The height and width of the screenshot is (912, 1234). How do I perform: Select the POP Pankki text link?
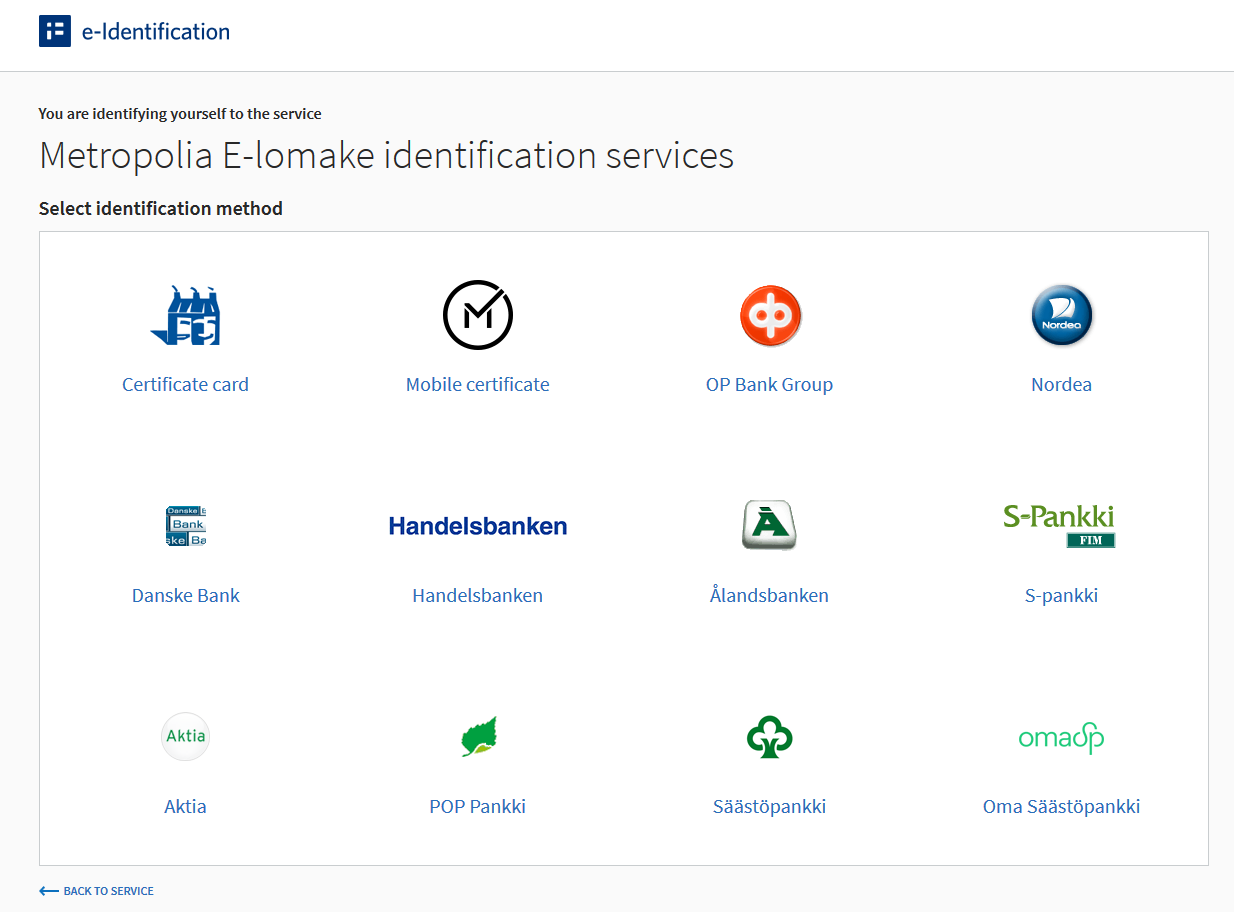(478, 807)
